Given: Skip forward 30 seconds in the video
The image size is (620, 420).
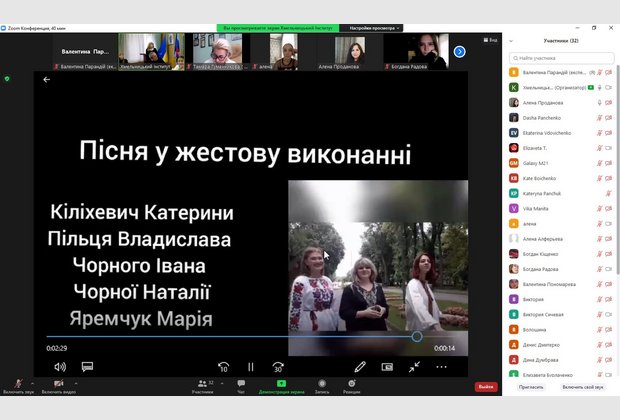Looking at the screenshot, I should (278, 367).
